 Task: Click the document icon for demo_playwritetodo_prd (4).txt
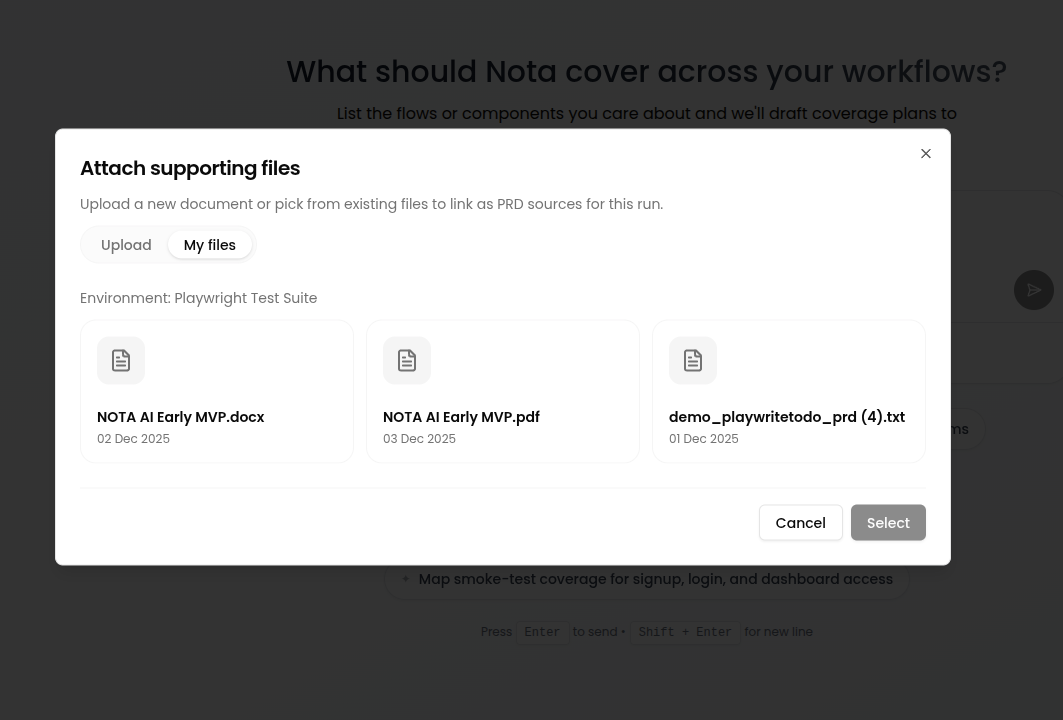(x=693, y=361)
